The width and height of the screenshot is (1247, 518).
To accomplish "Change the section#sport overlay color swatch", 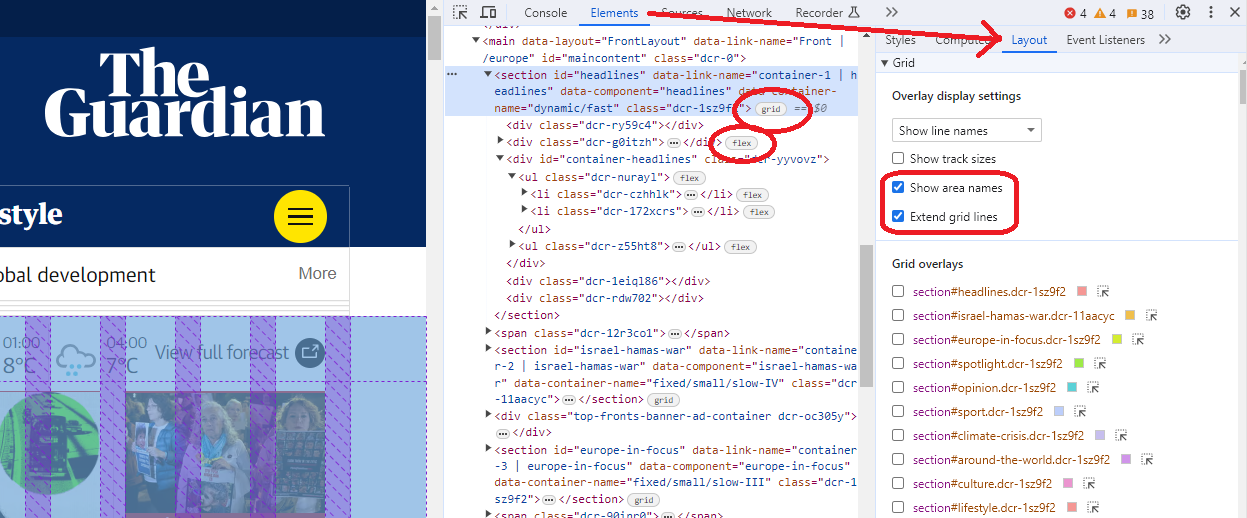I will pos(1059,412).
